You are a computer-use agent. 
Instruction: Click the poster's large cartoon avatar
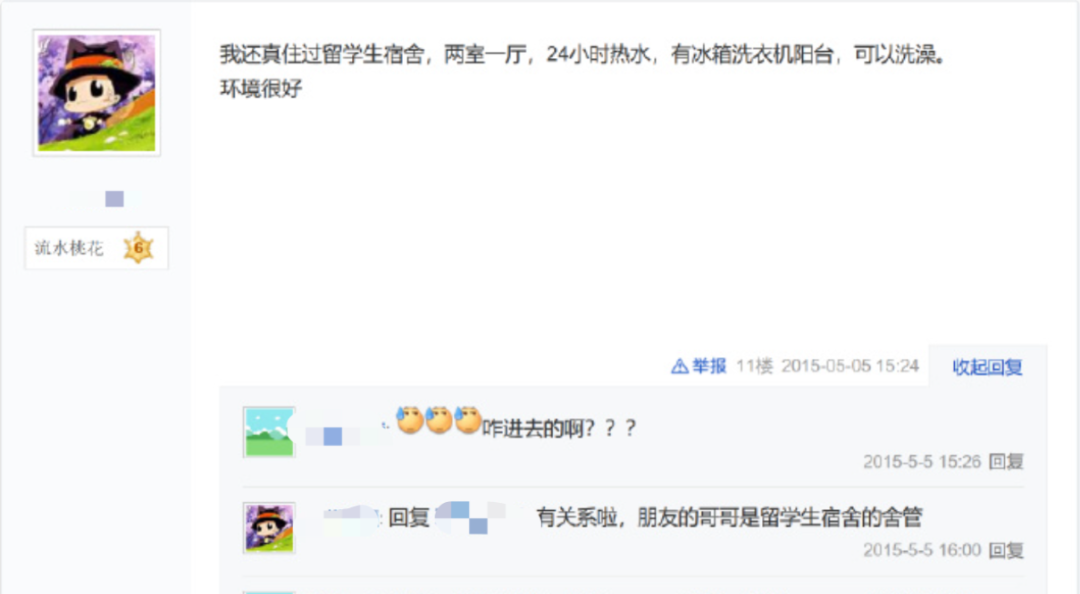point(96,92)
